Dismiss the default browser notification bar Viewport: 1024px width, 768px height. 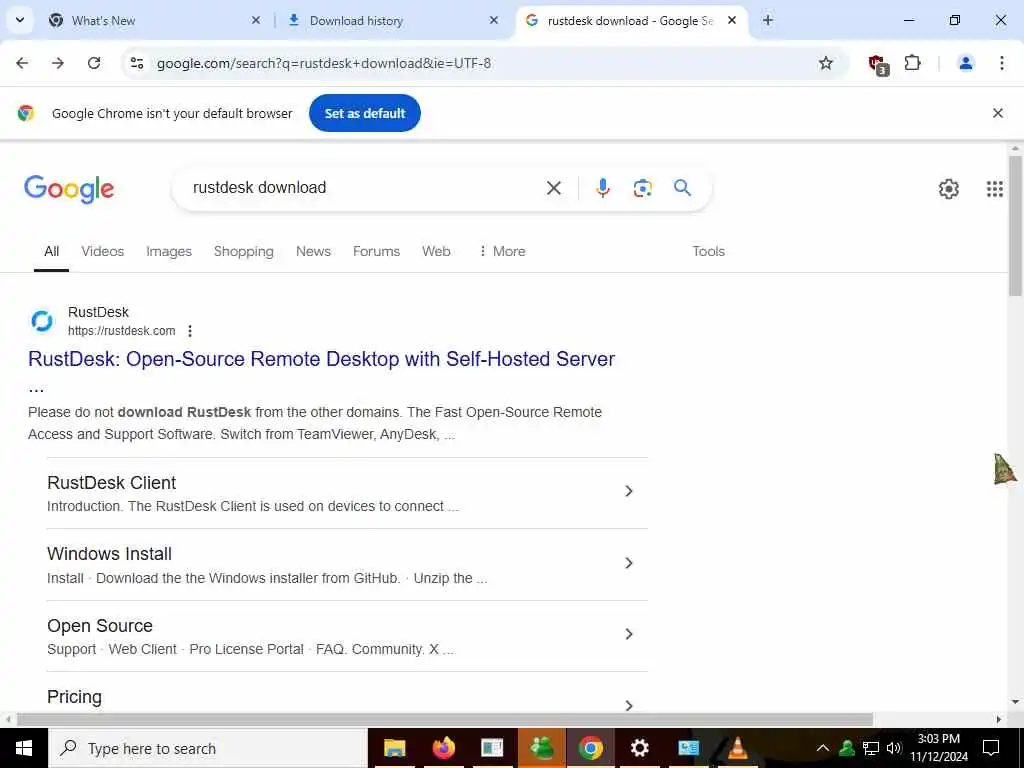(x=998, y=113)
